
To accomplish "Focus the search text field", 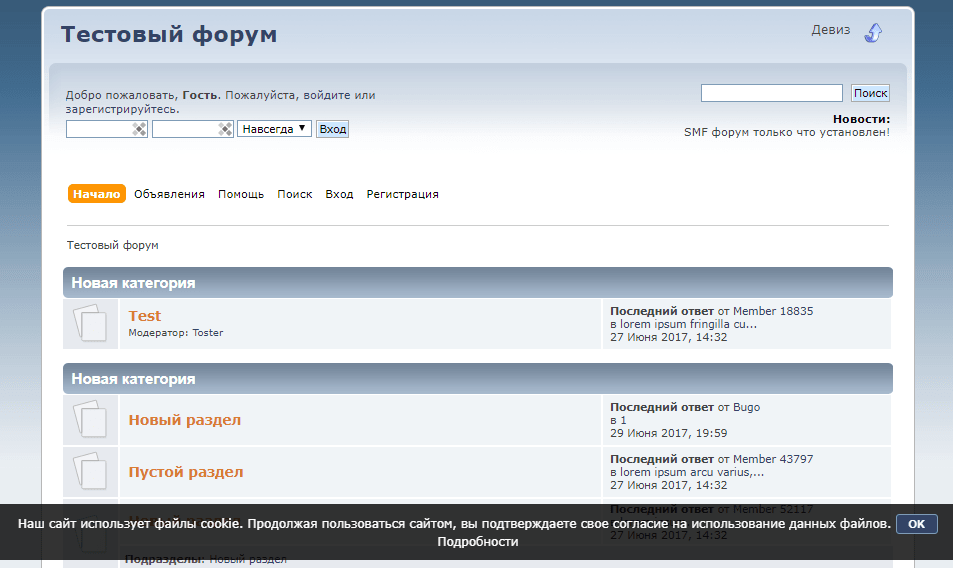I will [x=771, y=93].
